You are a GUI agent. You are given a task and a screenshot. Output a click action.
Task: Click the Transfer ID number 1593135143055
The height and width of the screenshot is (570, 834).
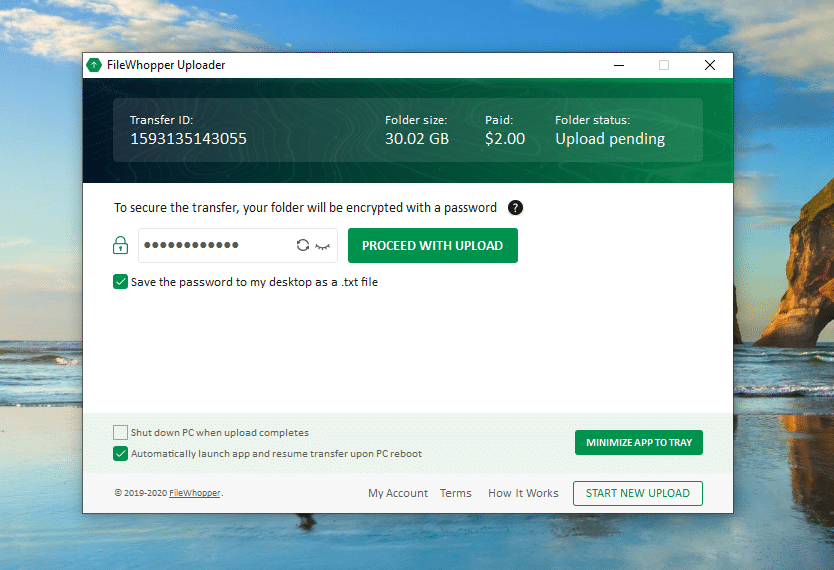(x=188, y=139)
